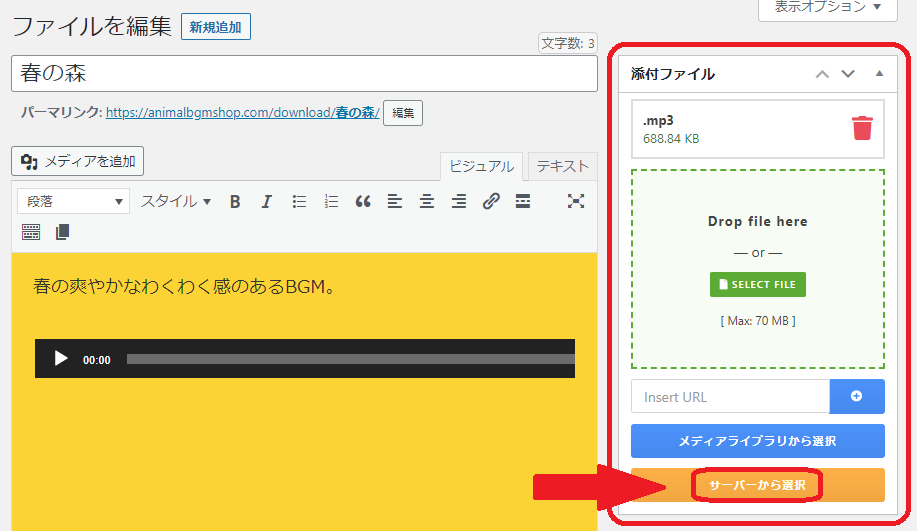
Task: Open the permalink URL for 春の森
Action: 241,113
